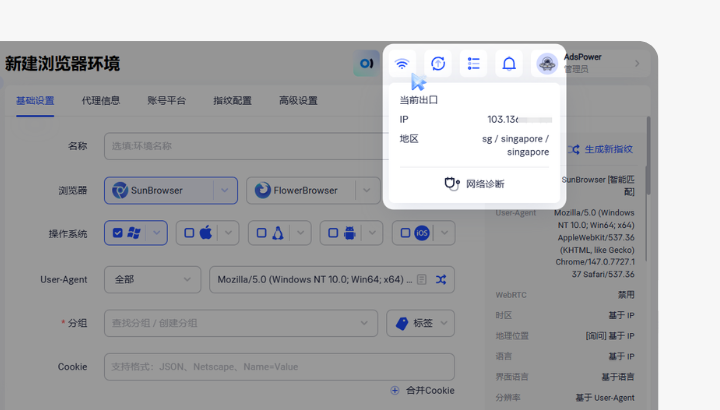Click the 时区 基于 IP value
The image size is (720, 410).
(x=621, y=315)
